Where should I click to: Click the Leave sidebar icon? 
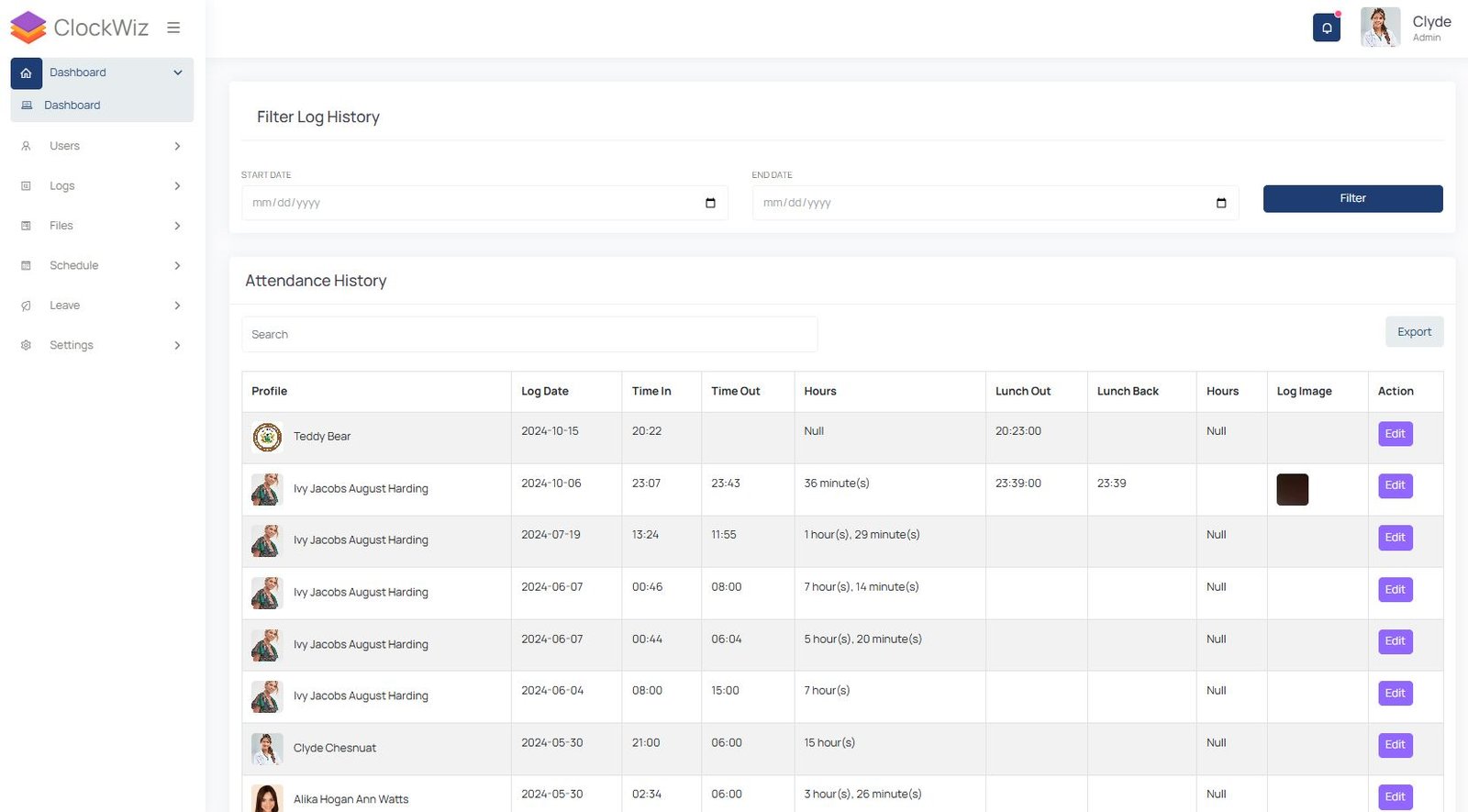tap(26, 306)
